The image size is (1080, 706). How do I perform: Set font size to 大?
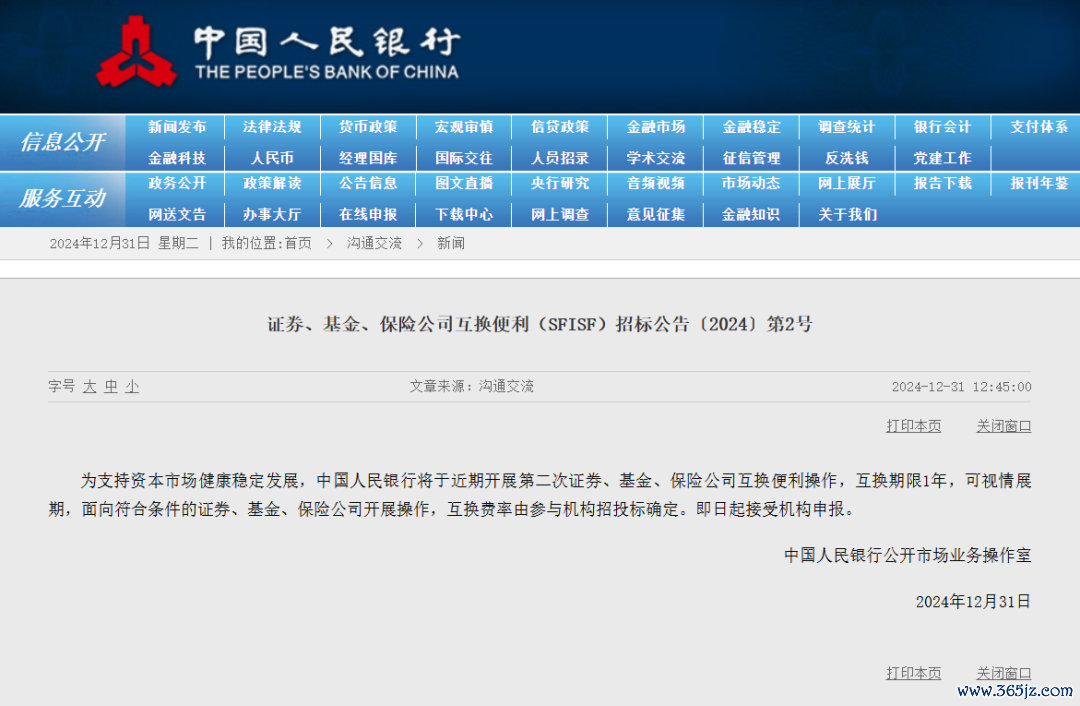tap(90, 386)
